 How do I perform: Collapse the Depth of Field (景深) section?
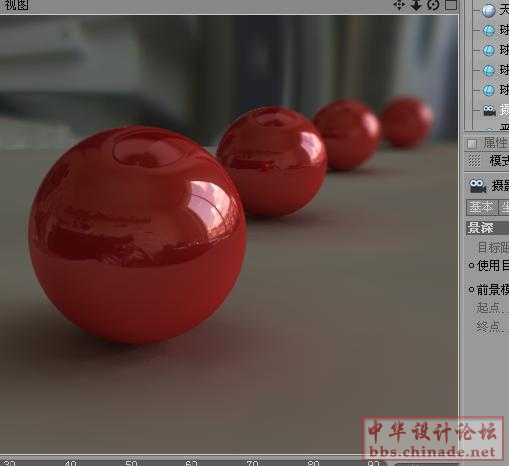pyautogui.click(x=487, y=228)
